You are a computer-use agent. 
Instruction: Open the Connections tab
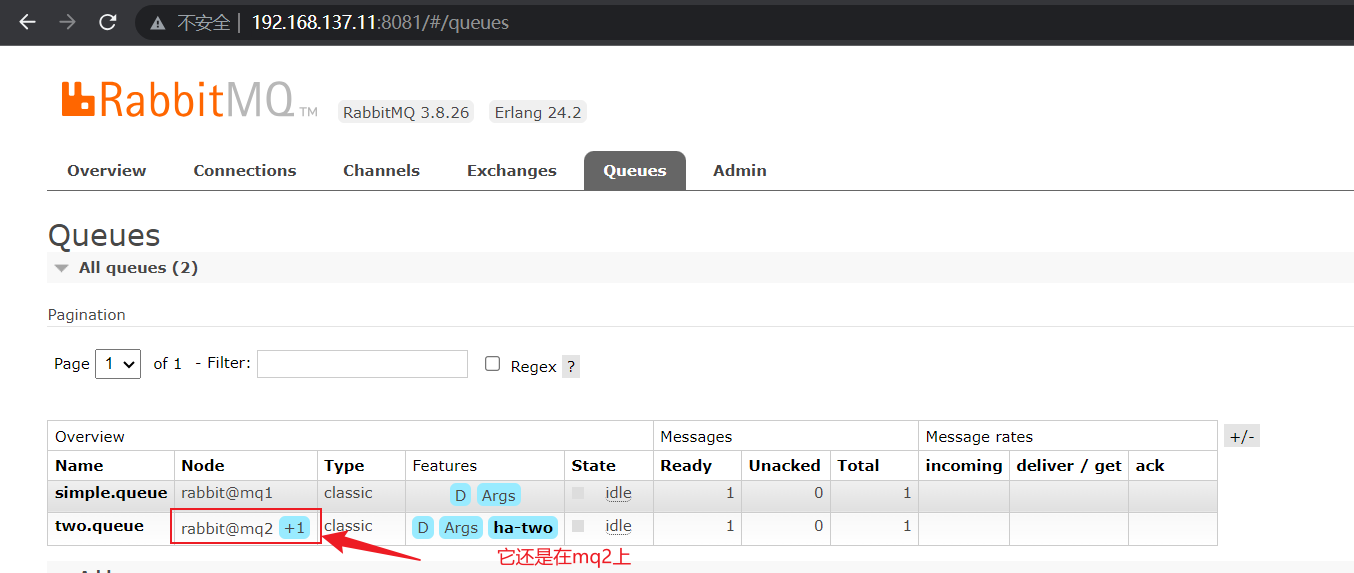pos(245,170)
